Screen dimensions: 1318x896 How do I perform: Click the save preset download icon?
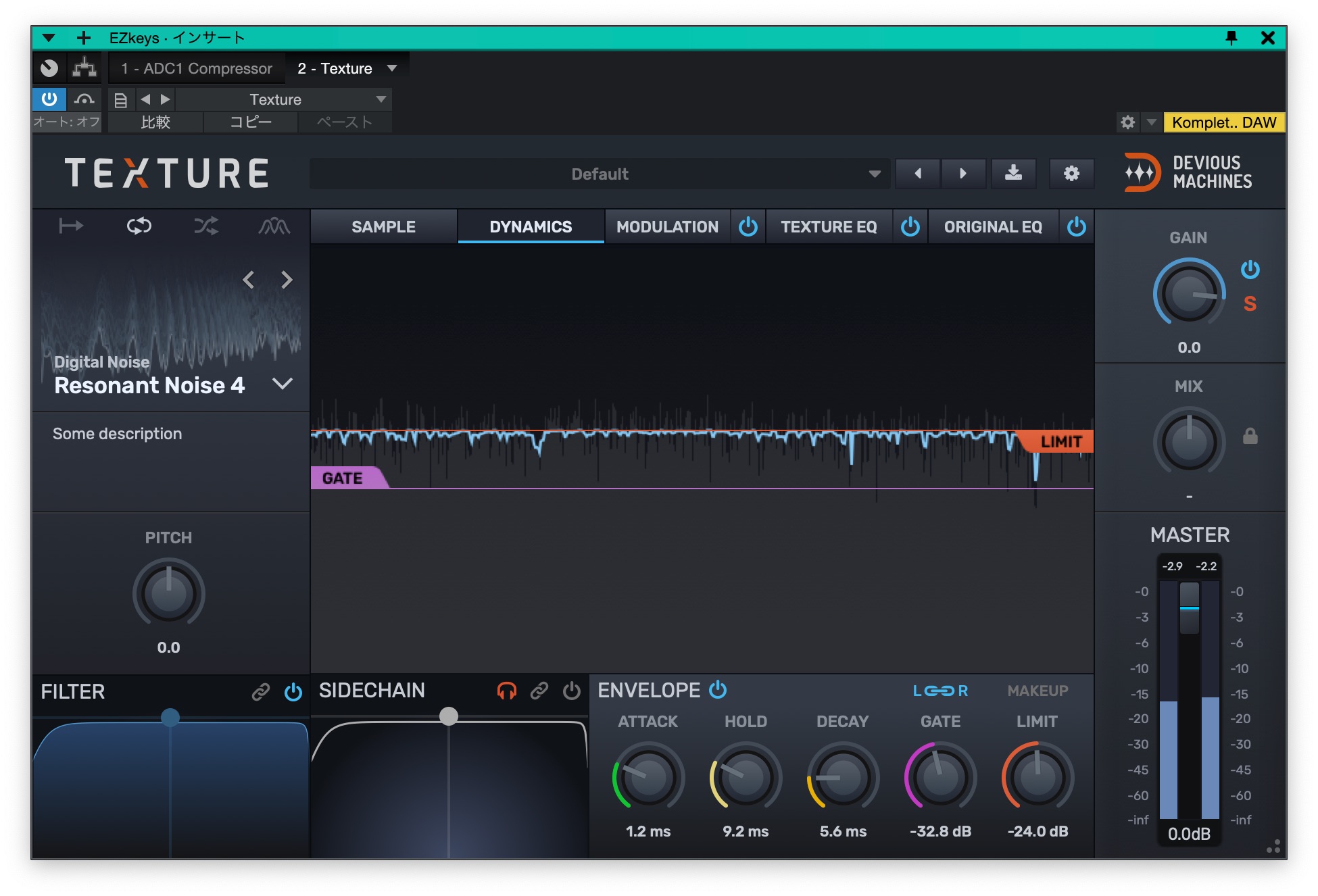pyautogui.click(x=1013, y=174)
